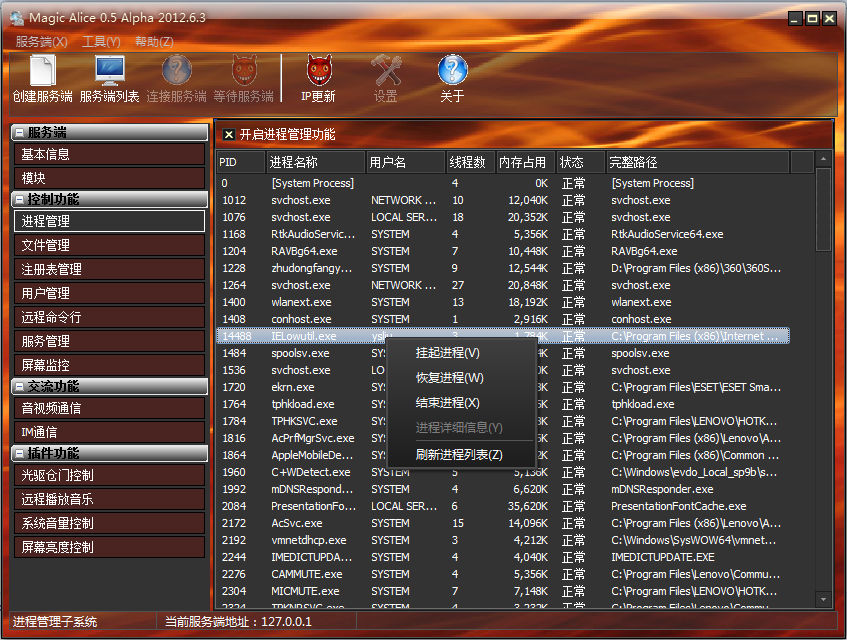Select the zhudongfangy... process row
The height and width of the screenshot is (640, 847).
point(503,268)
